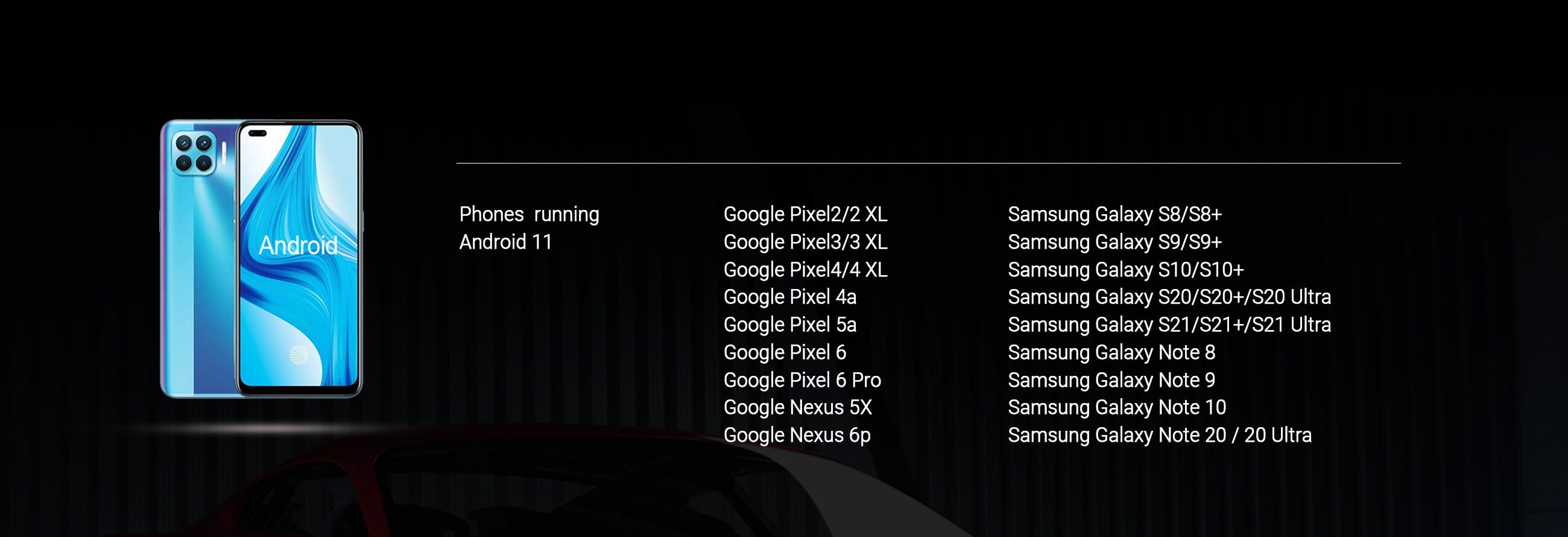Click the quad camera module on phone
The height and width of the screenshot is (537, 1568).
click(194, 152)
